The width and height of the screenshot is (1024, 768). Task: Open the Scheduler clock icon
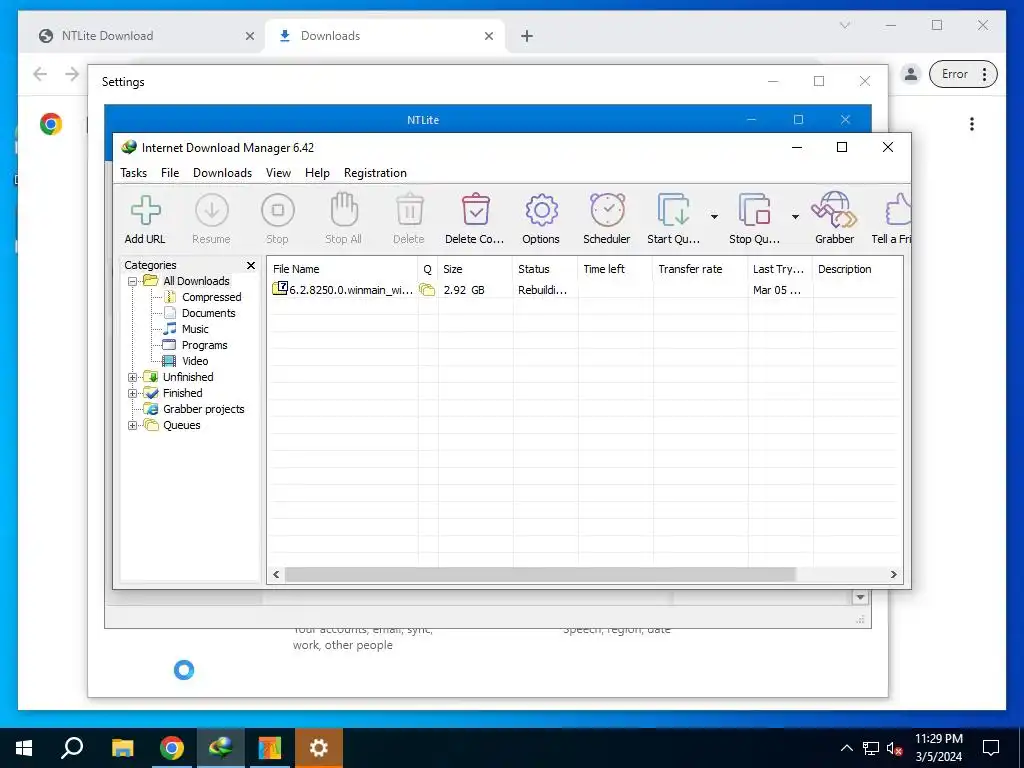tap(607, 210)
